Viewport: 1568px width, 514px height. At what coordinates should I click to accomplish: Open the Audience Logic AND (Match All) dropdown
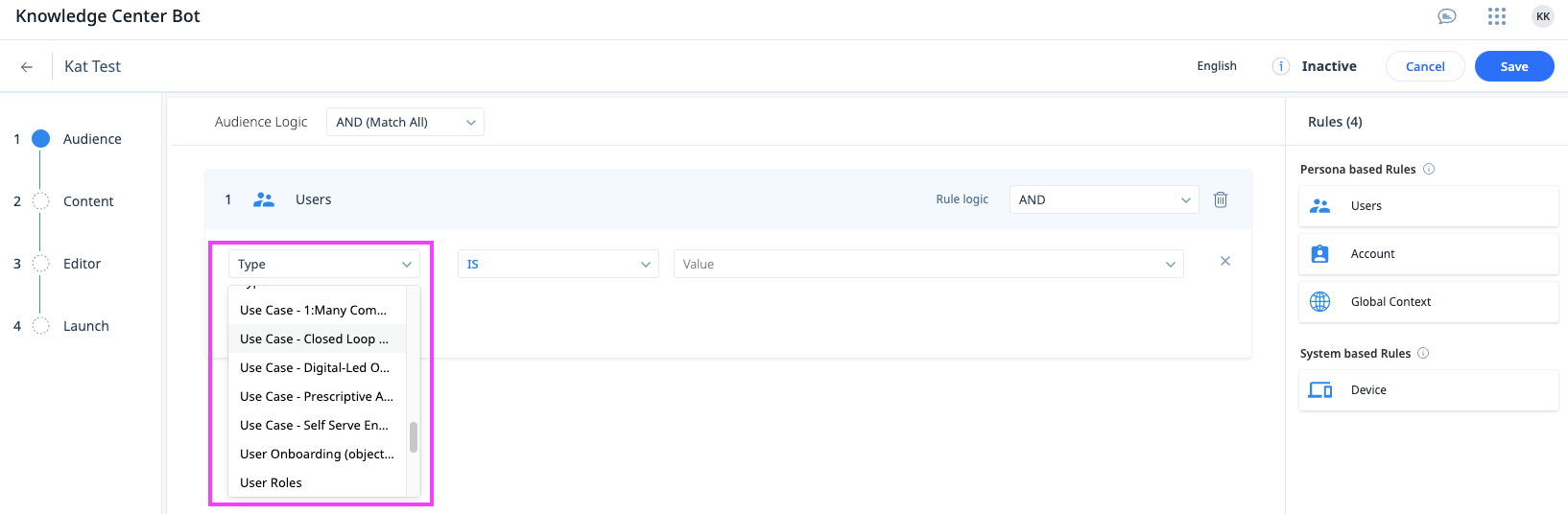tap(405, 122)
